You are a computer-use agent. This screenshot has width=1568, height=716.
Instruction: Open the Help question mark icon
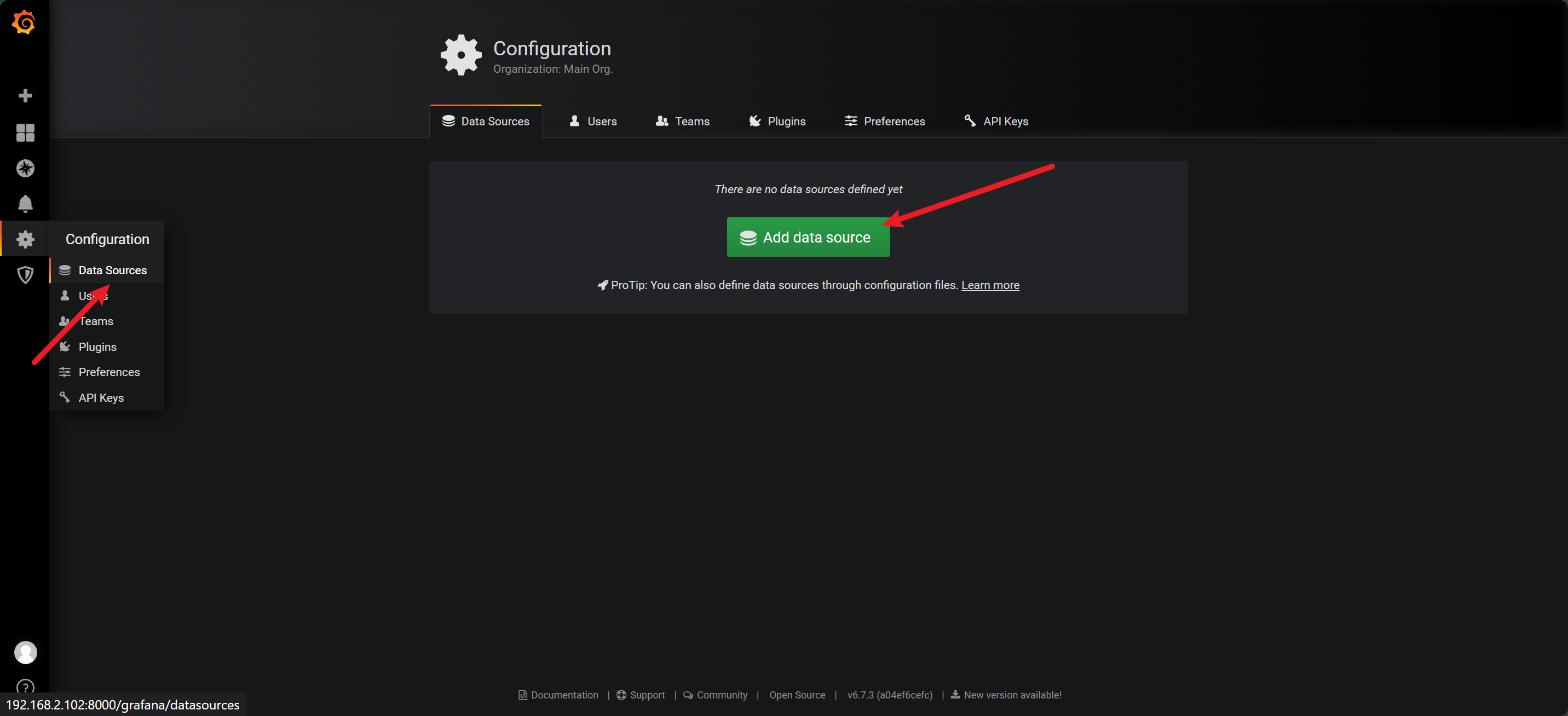click(25, 687)
